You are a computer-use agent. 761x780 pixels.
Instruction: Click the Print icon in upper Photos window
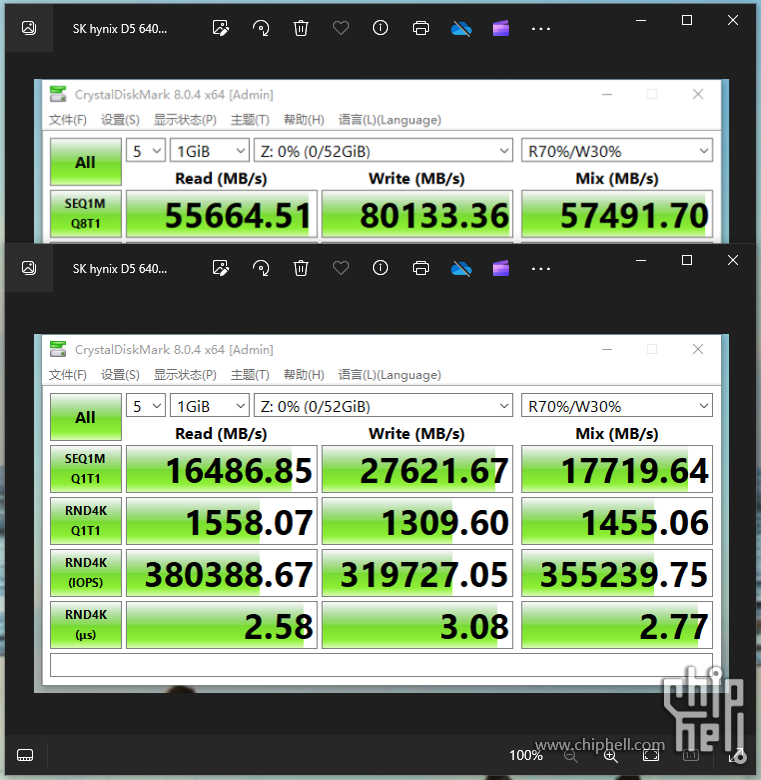[x=421, y=28]
